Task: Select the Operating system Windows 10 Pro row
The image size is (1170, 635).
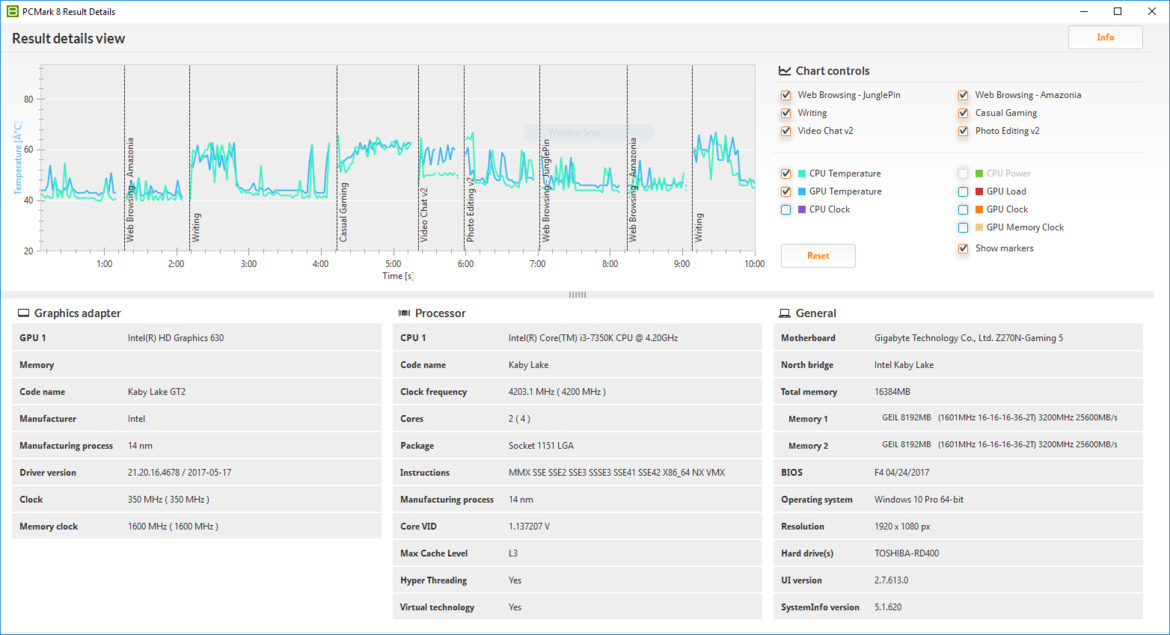Action: pyautogui.click(x=958, y=499)
